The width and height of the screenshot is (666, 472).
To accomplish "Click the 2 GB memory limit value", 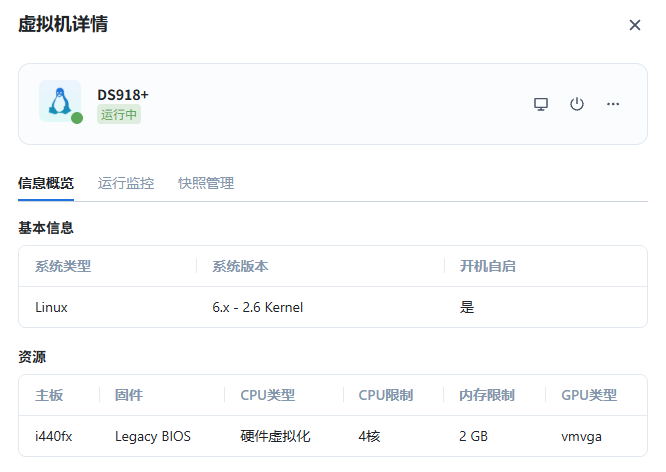I will click(473, 436).
